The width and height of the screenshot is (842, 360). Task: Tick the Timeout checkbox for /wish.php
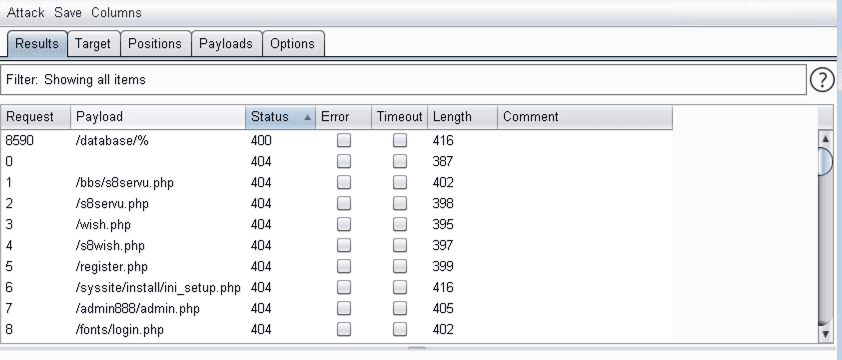click(400, 224)
